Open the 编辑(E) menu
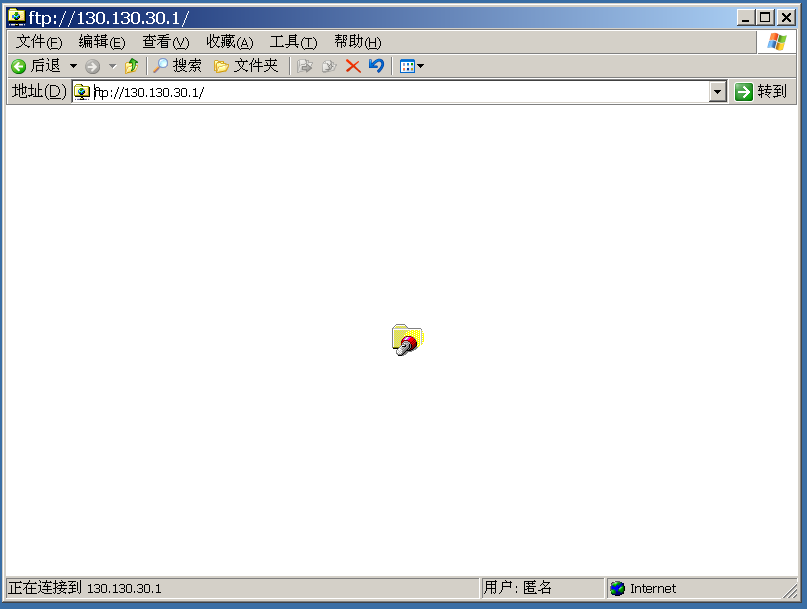807x609 pixels. 102,42
